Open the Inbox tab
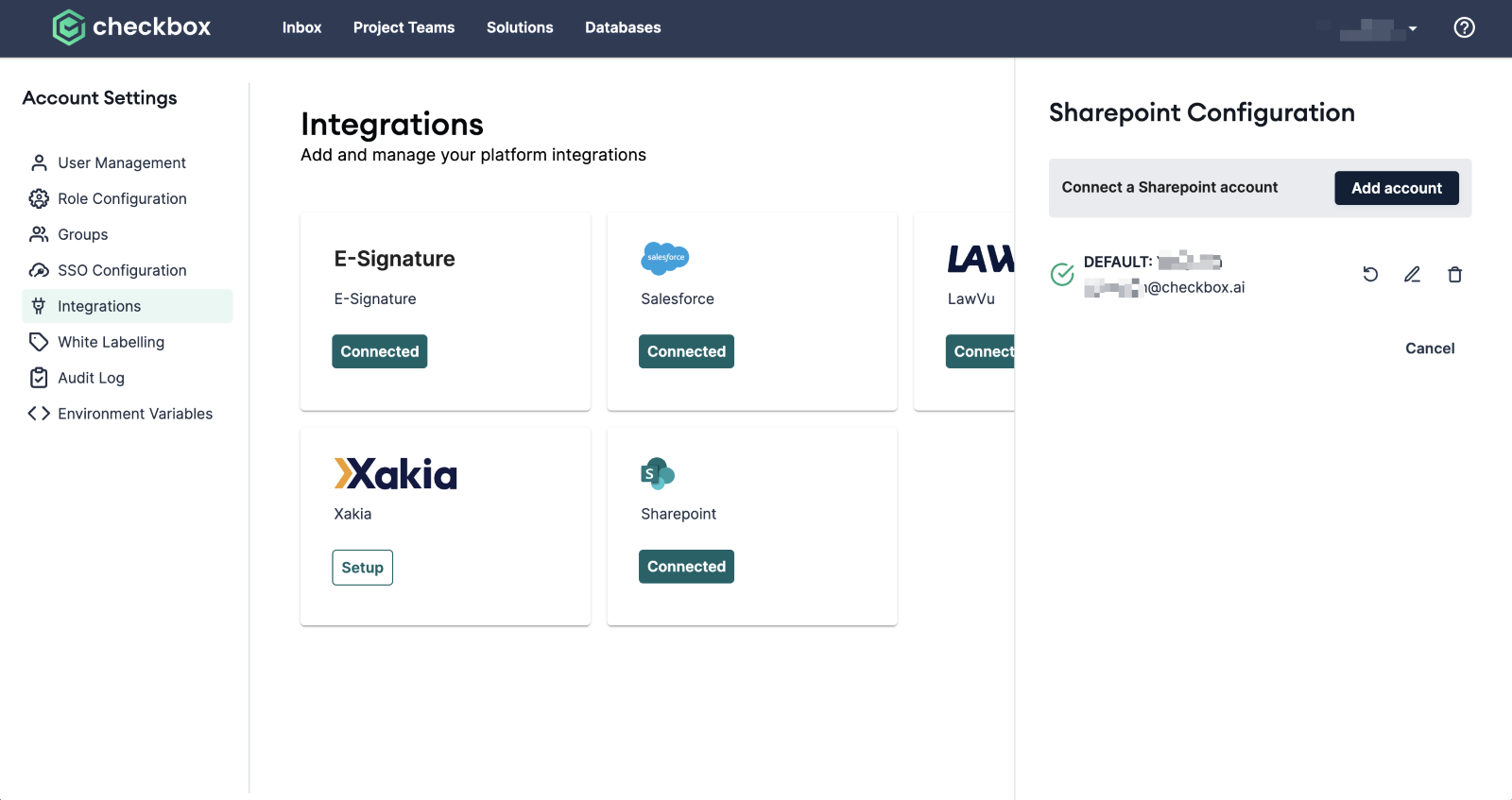Screen dimensions: 1512x800 point(301,27)
